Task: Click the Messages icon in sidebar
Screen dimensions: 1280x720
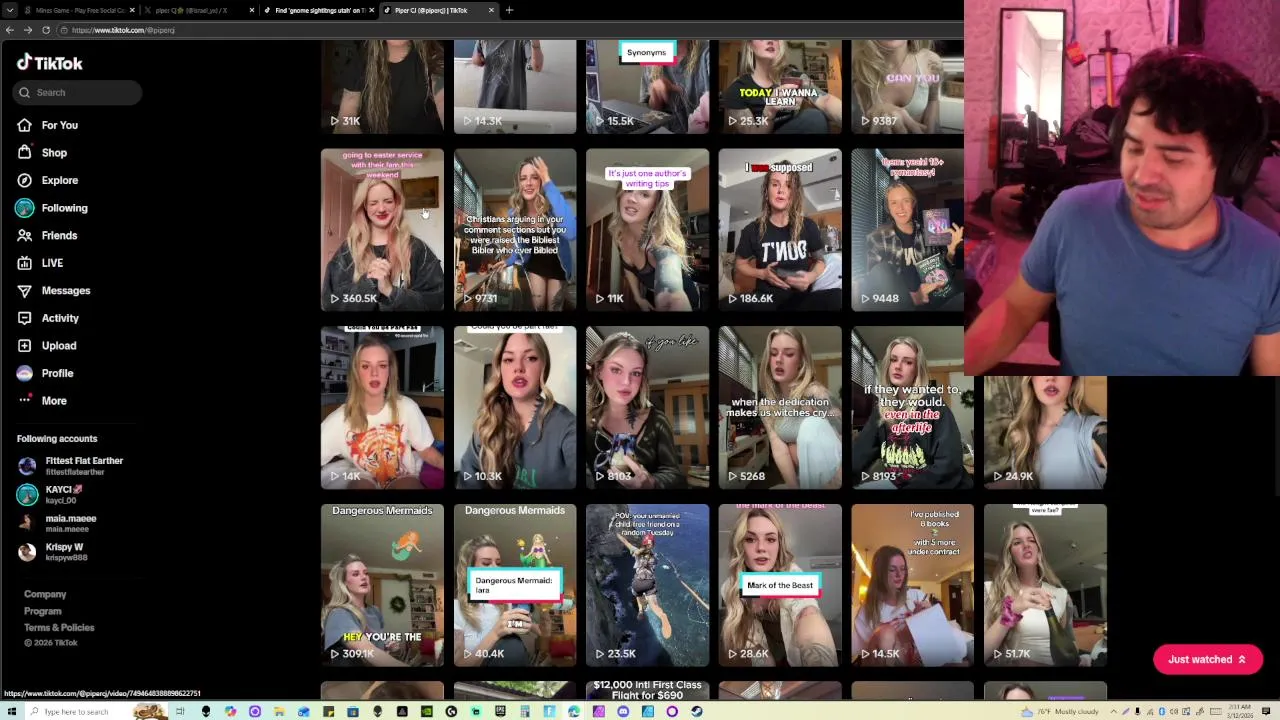Action: (x=24, y=290)
